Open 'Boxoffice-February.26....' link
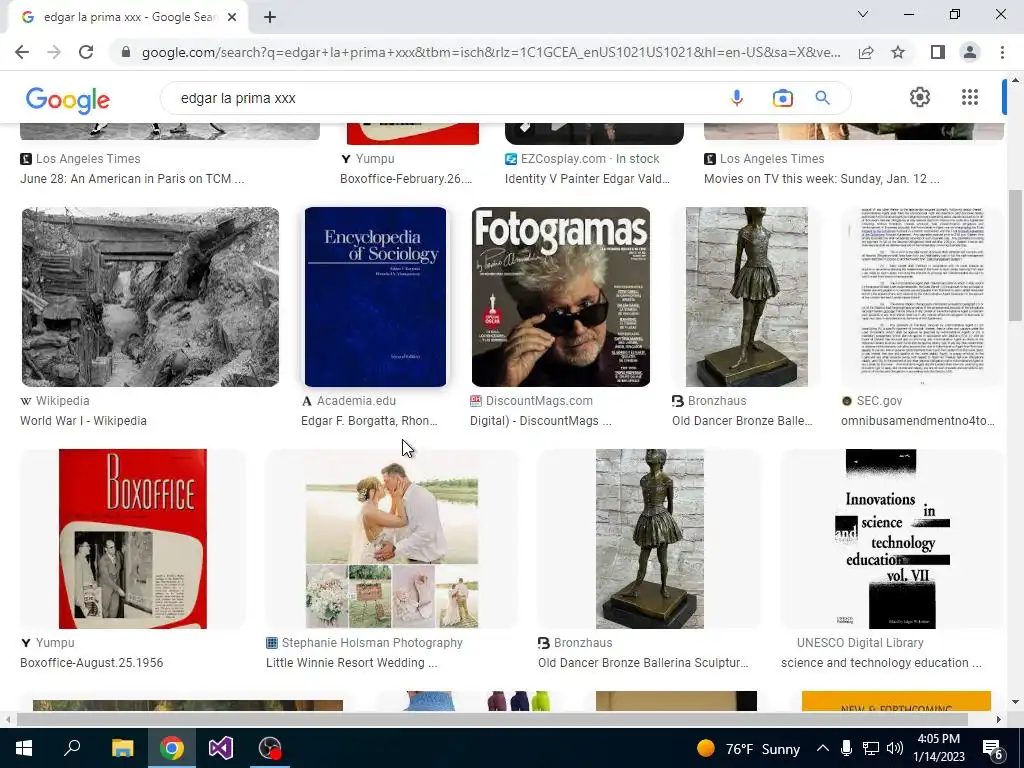This screenshot has width=1024, height=768. coord(406,179)
